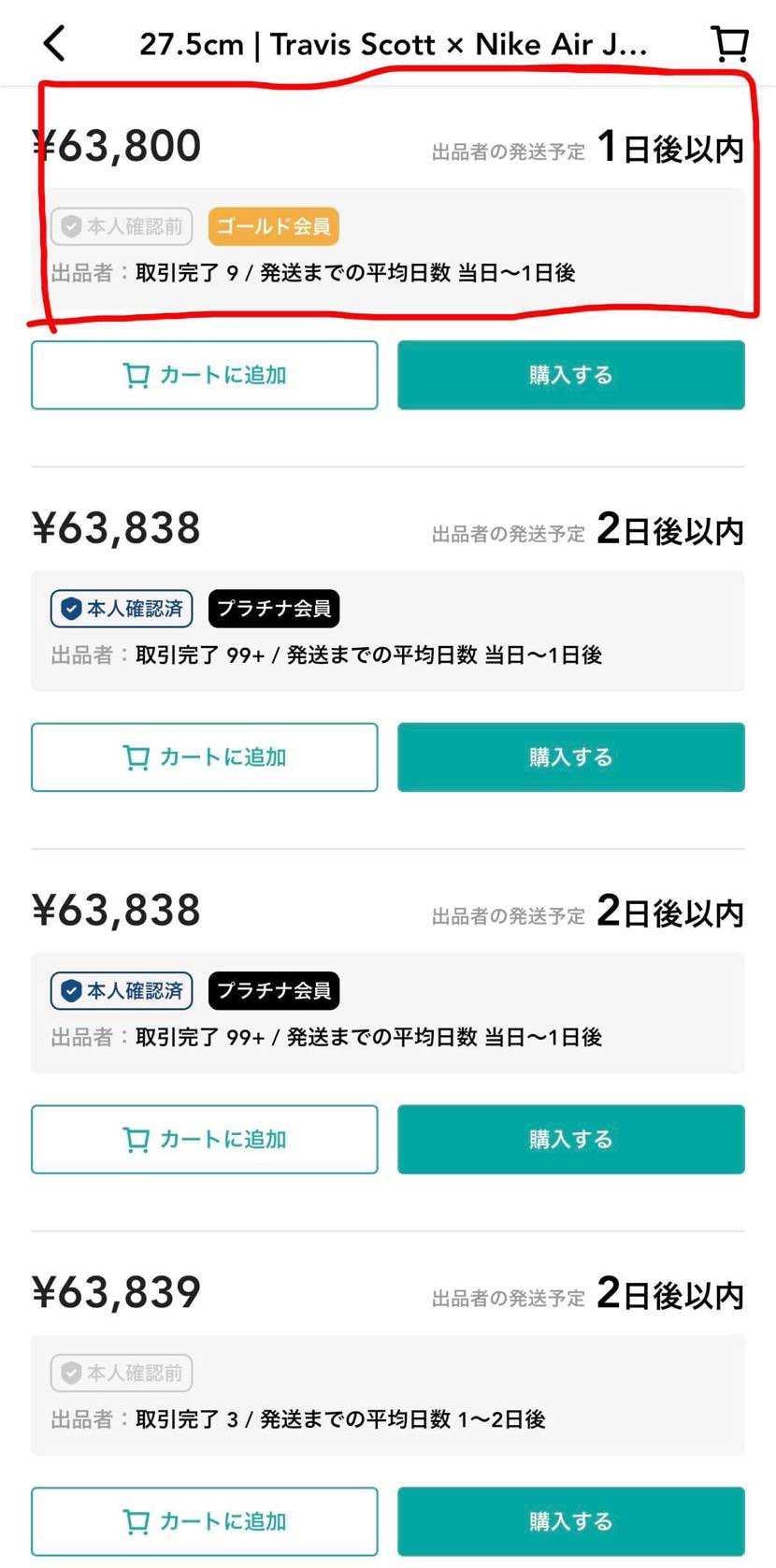
Task: Tap the back arrow icon
Action: point(54,43)
